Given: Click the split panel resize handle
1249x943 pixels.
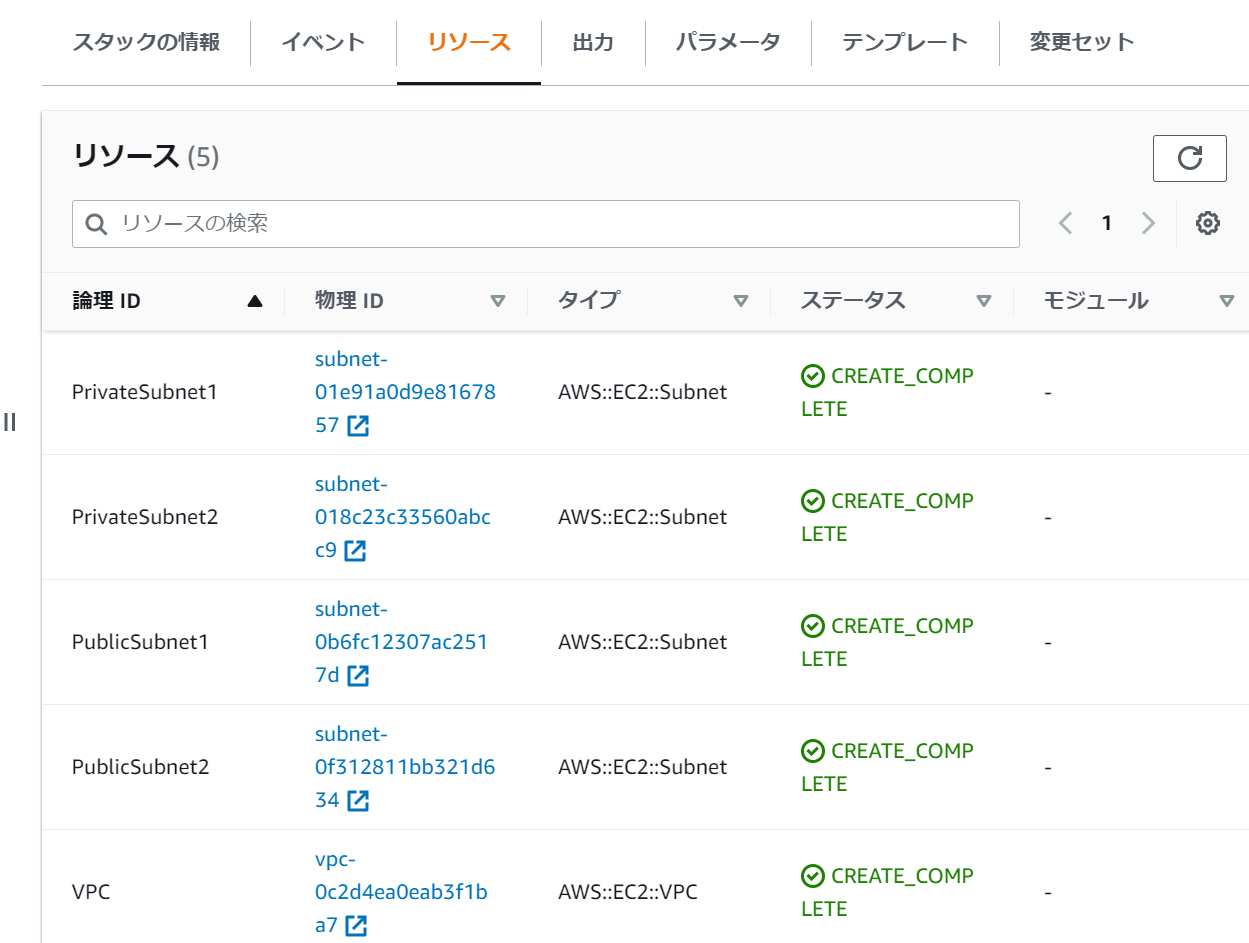Looking at the screenshot, I should coord(10,422).
